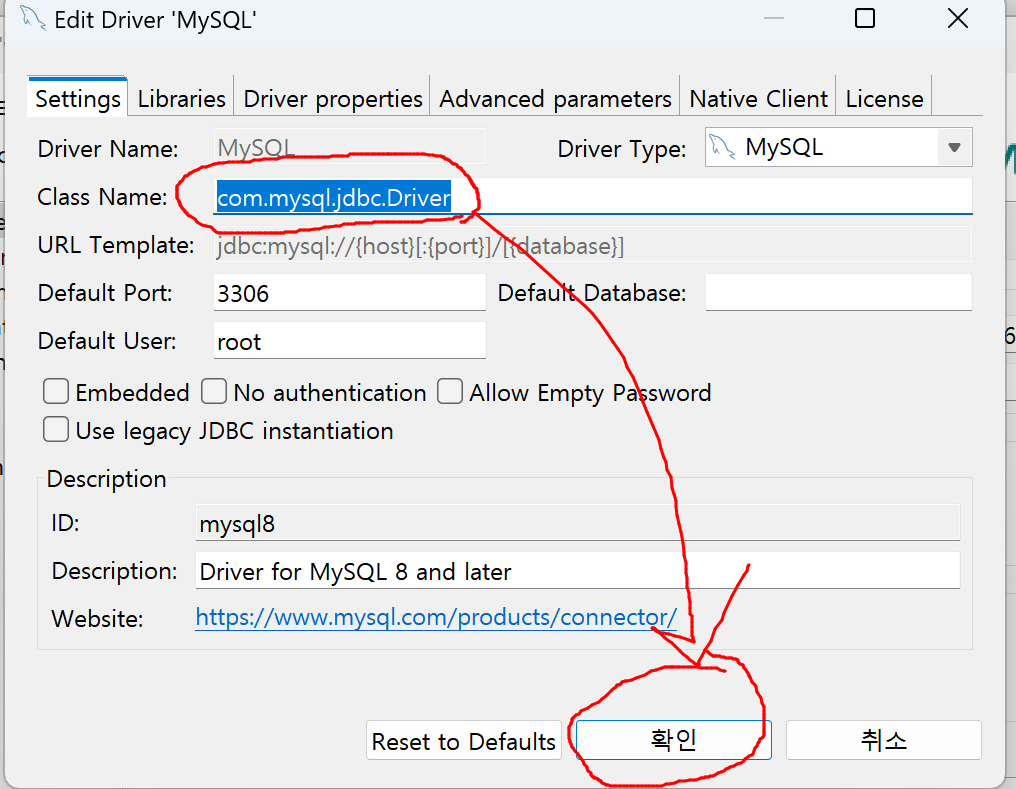Maximize the Edit Driver window
Viewport: 1016px width, 789px height.
(865, 18)
